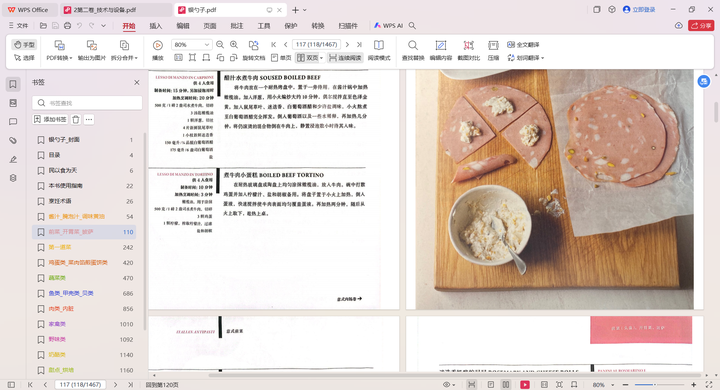Viewport: 720px width, 390px height.
Task: Open the 开始 ribbon tab
Action: pyautogui.click(x=129, y=26)
